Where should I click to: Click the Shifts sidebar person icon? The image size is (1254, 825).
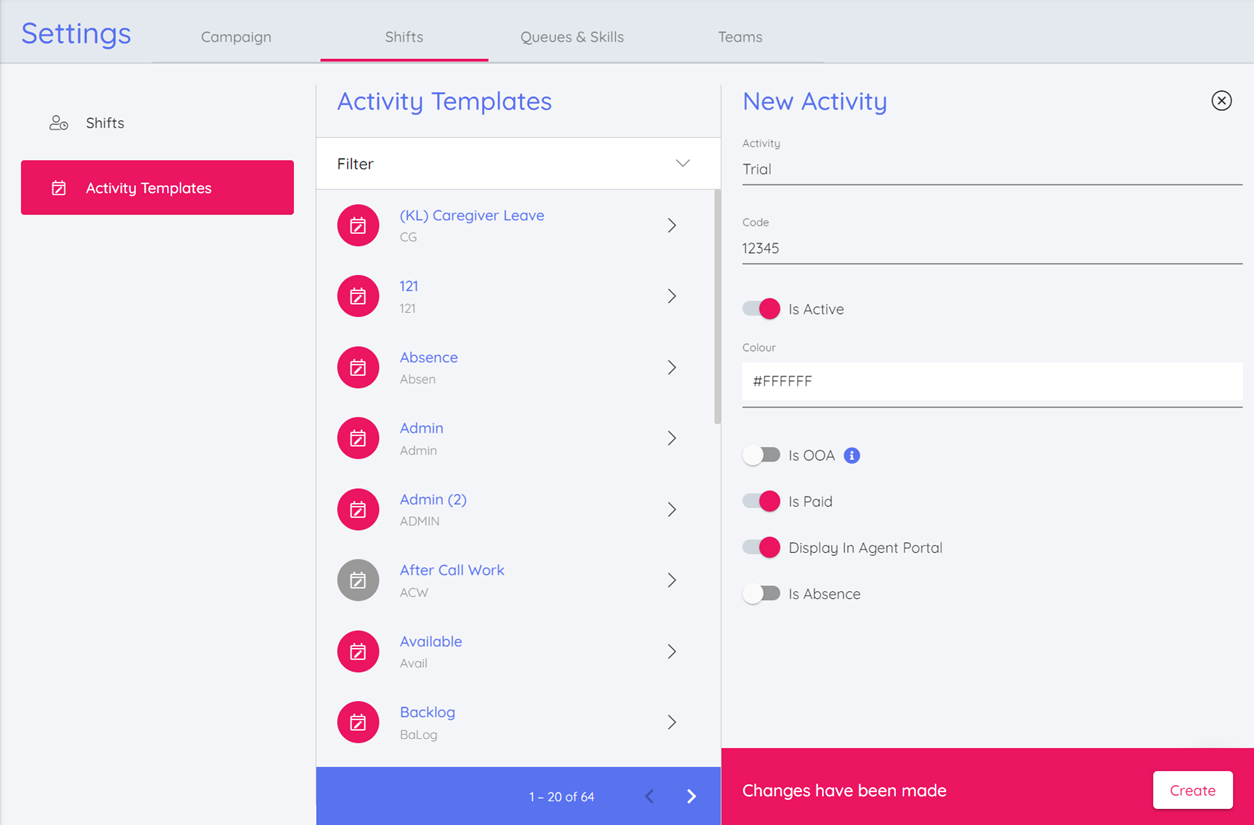[59, 123]
